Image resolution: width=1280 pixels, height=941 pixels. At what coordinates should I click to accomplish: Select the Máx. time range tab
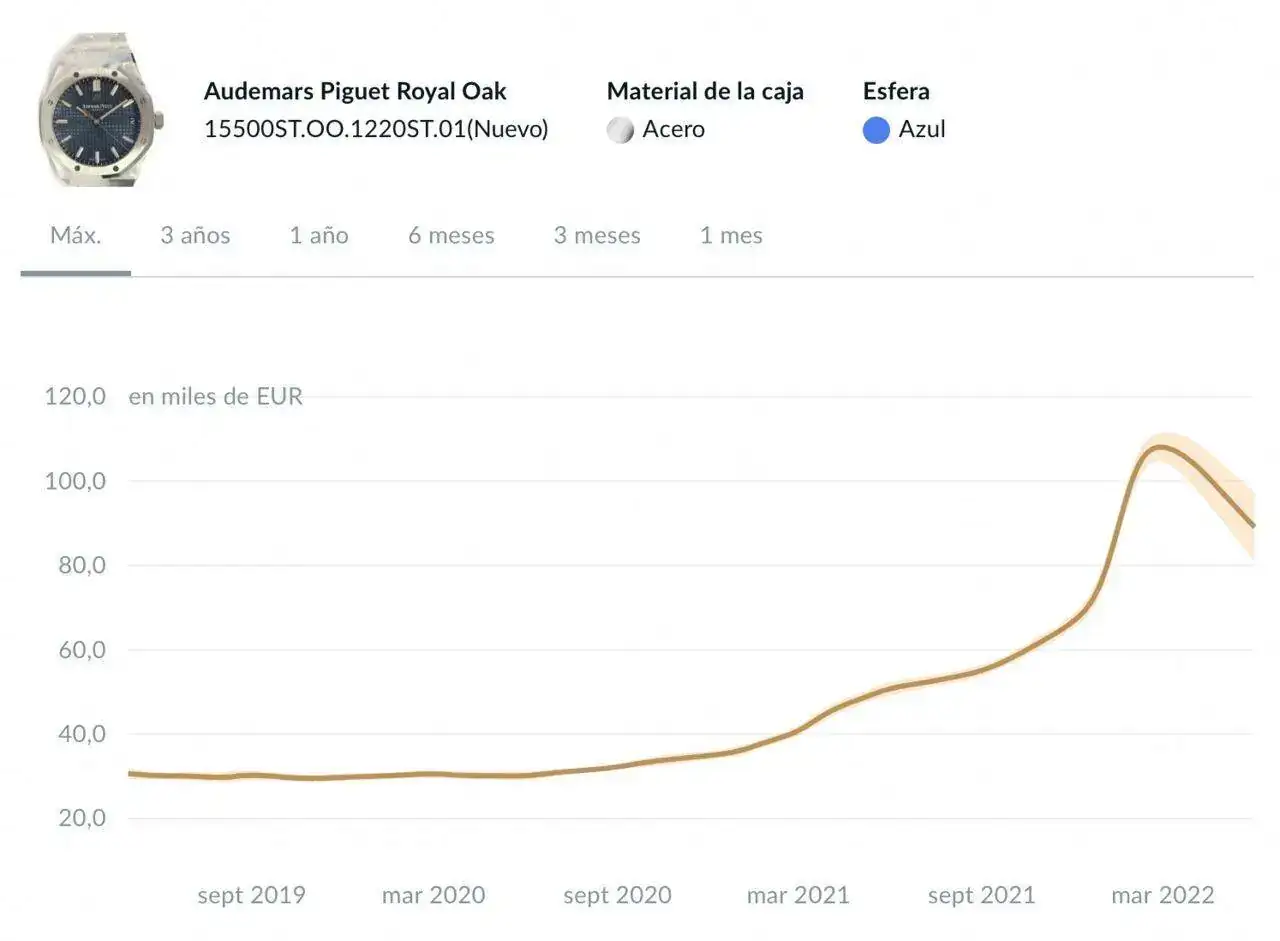(76, 236)
